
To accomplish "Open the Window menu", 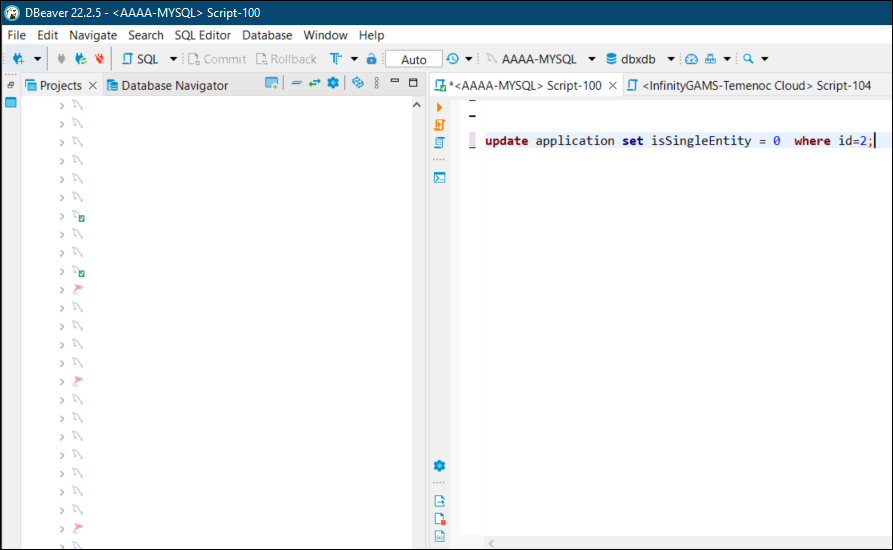I will (325, 35).
